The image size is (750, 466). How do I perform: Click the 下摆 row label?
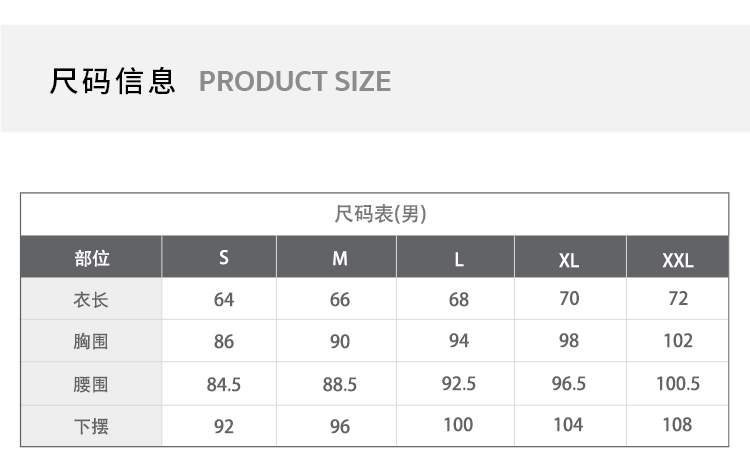click(92, 427)
